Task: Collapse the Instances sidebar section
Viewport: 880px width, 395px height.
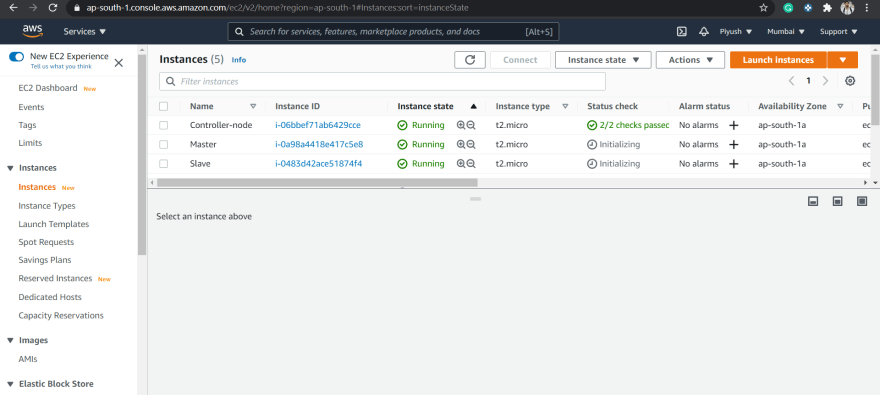Action: 10,168
